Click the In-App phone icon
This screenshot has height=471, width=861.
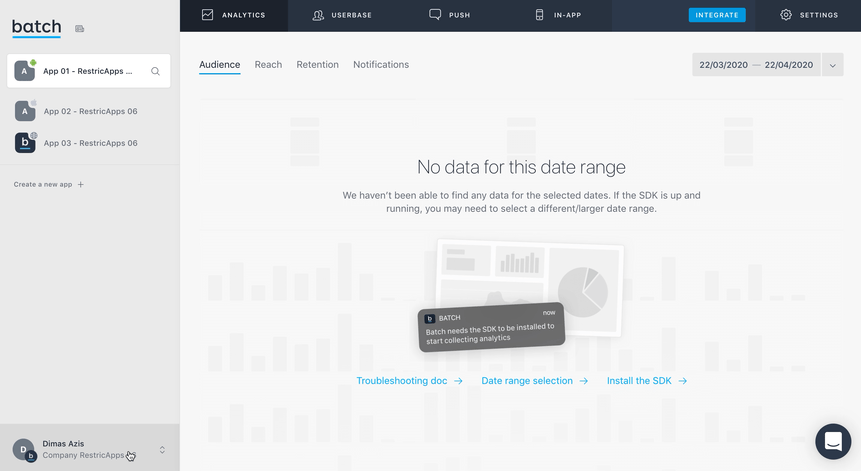pos(539,15)
